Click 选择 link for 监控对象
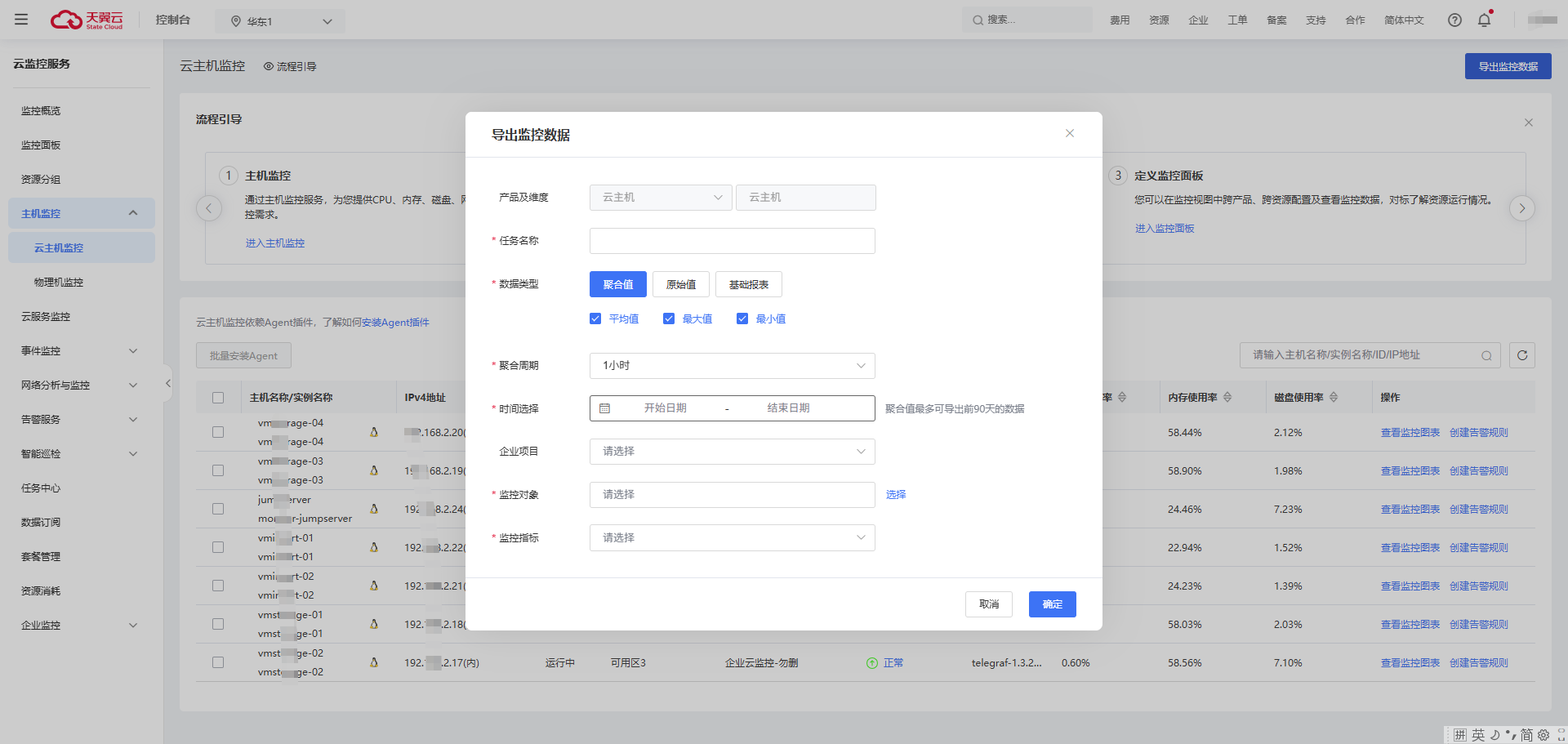Screen dimensions: 1568x744 click(896, 495)
